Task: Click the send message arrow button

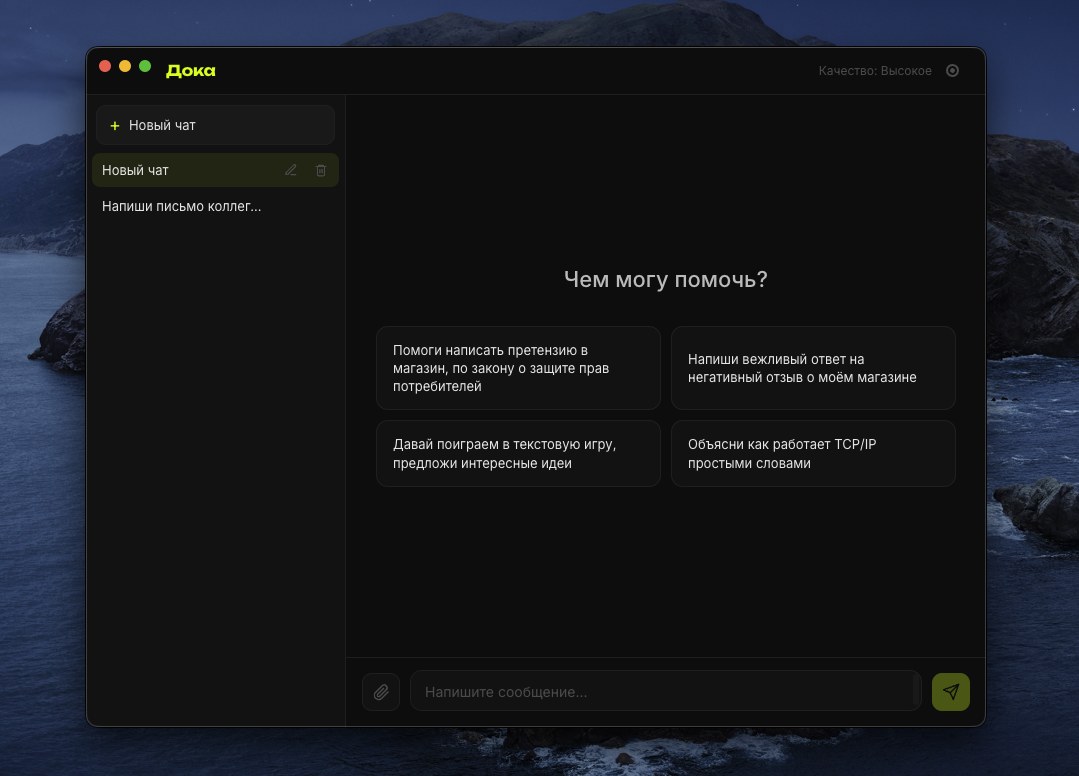Action: pos(950,691)
